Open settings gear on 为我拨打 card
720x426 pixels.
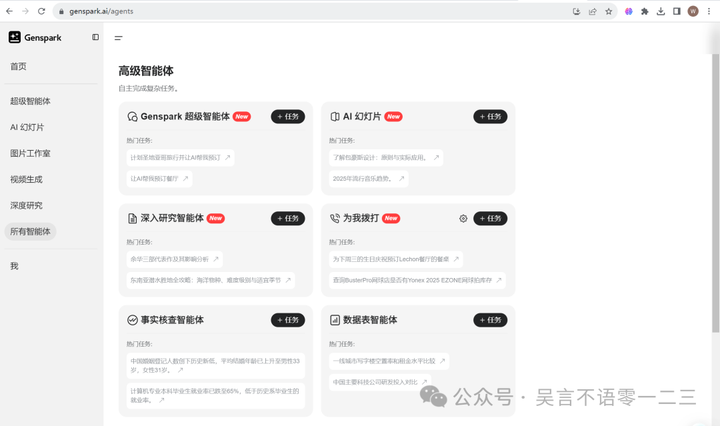463,219
